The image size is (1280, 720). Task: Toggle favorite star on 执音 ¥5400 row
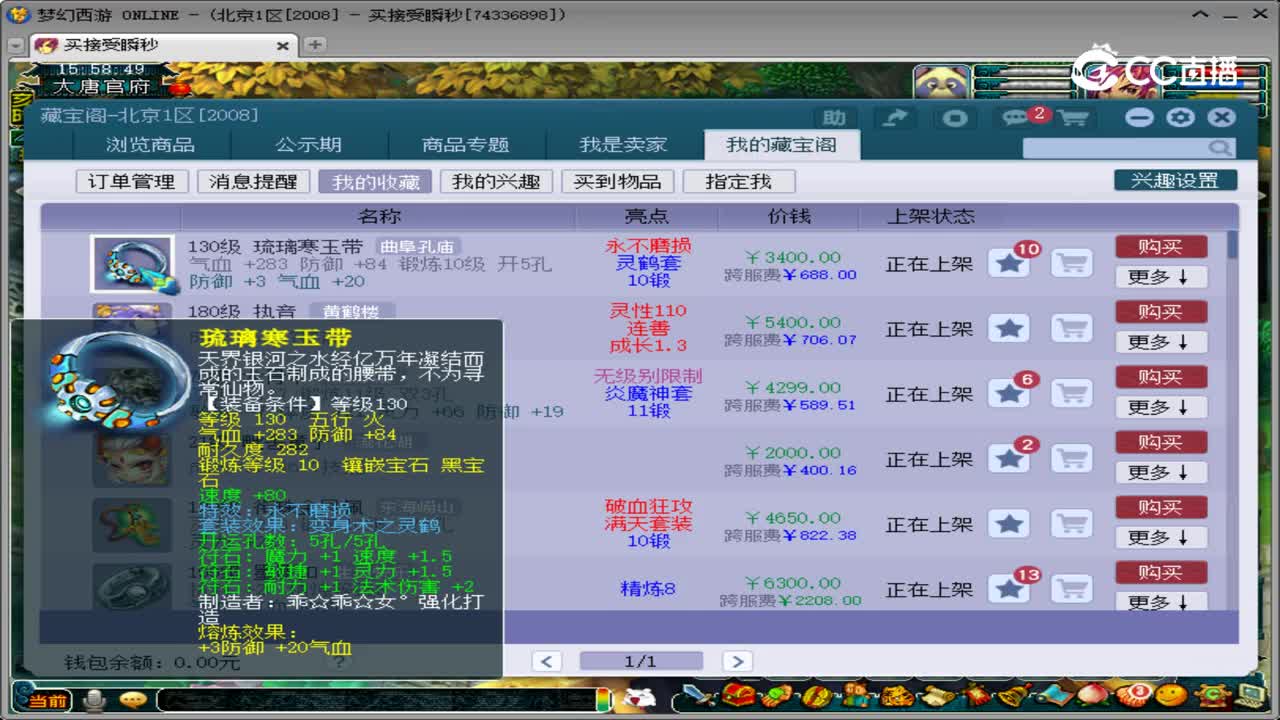pyautogui.click(x=1010, y=329)
